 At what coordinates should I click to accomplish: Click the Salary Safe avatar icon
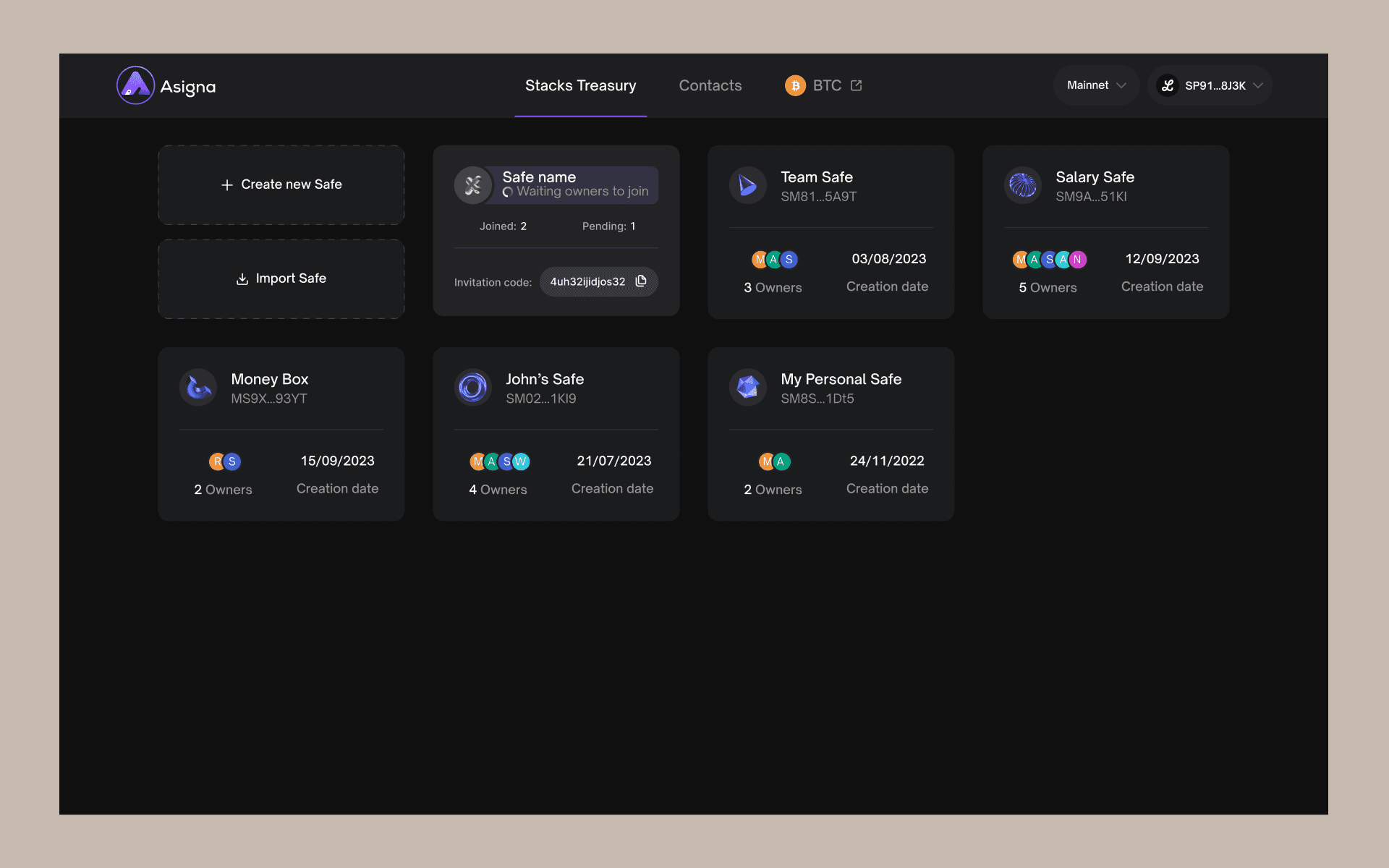pos(1022,186)
